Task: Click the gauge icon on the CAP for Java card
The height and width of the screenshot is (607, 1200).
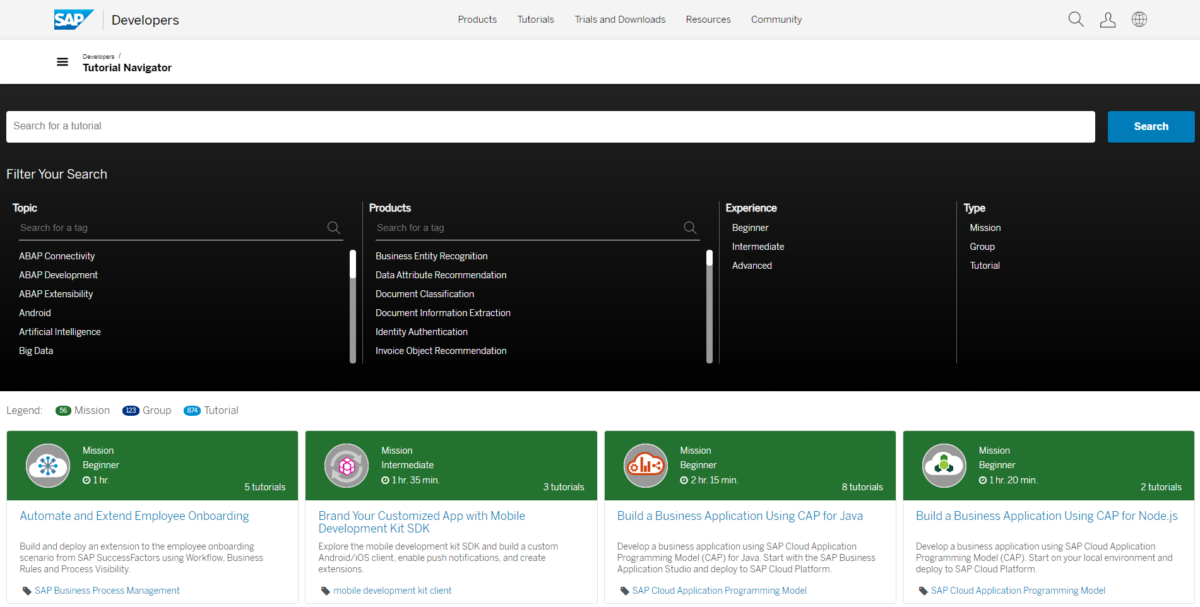Action: click(644, 465)
